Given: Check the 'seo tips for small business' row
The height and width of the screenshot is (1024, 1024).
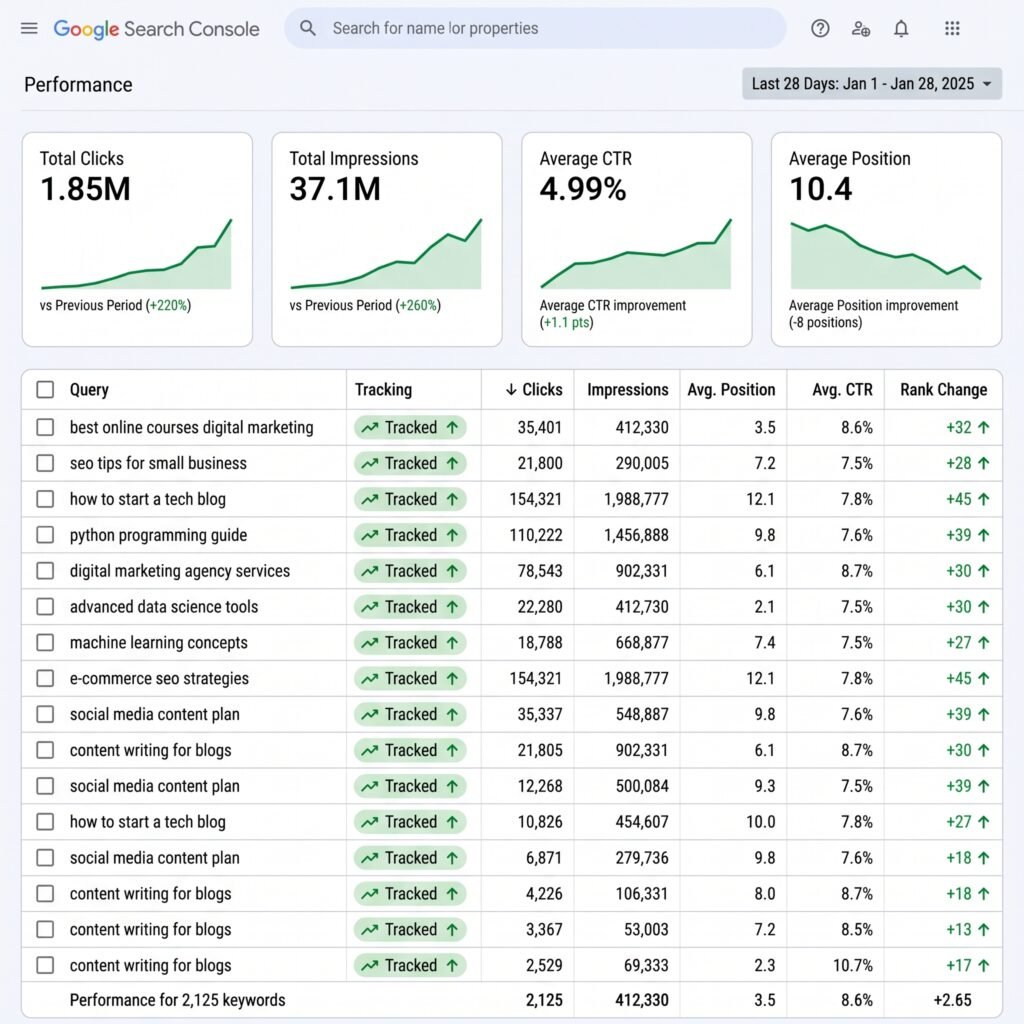Looking at the screenshot, I should (45, 463).
